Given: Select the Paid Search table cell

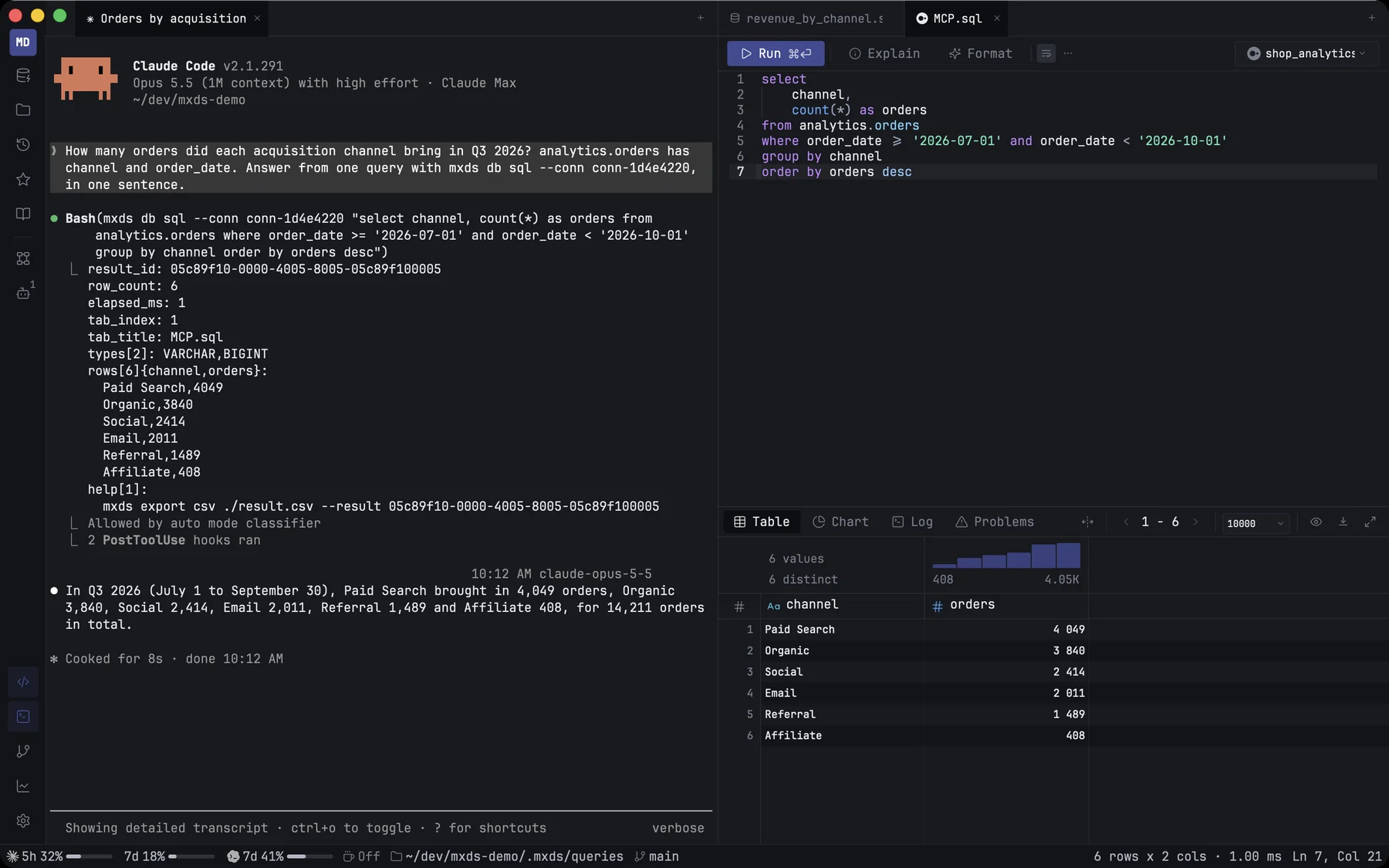Looking at the screenshot, I should tap(842, 630).
